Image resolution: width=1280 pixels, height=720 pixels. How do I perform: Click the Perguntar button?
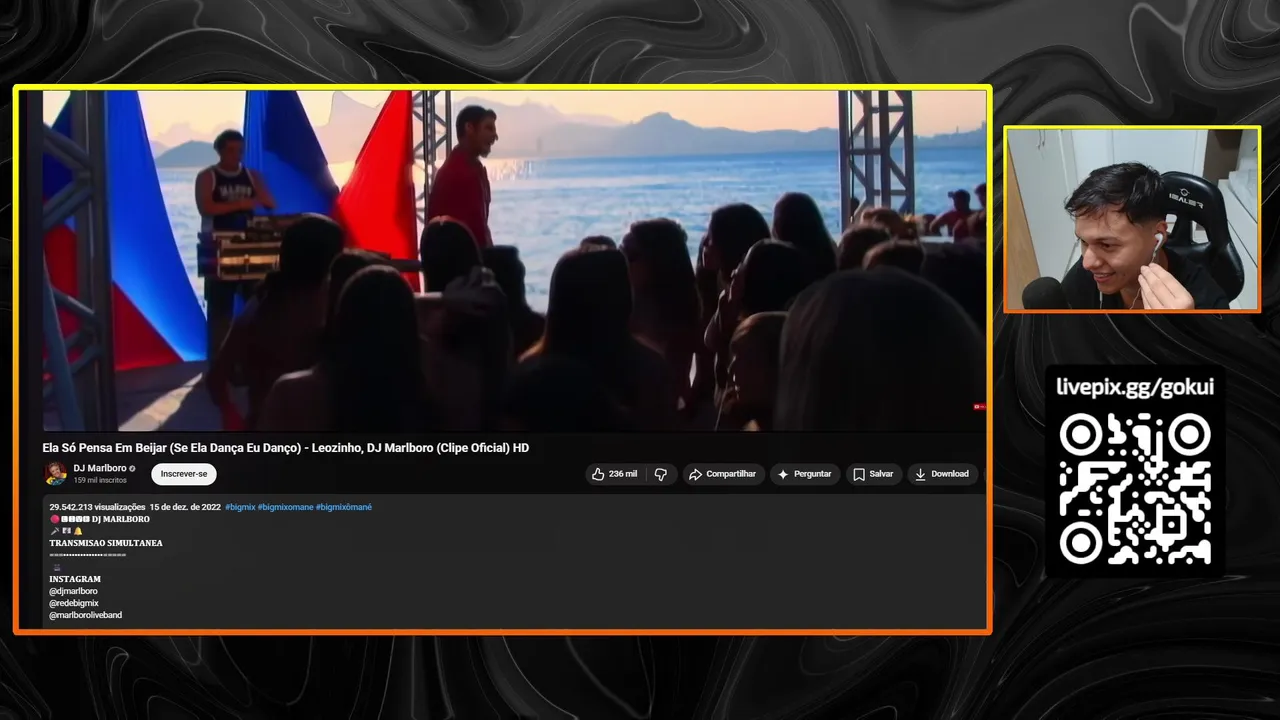pyautogui.click(x=805, y=474)
